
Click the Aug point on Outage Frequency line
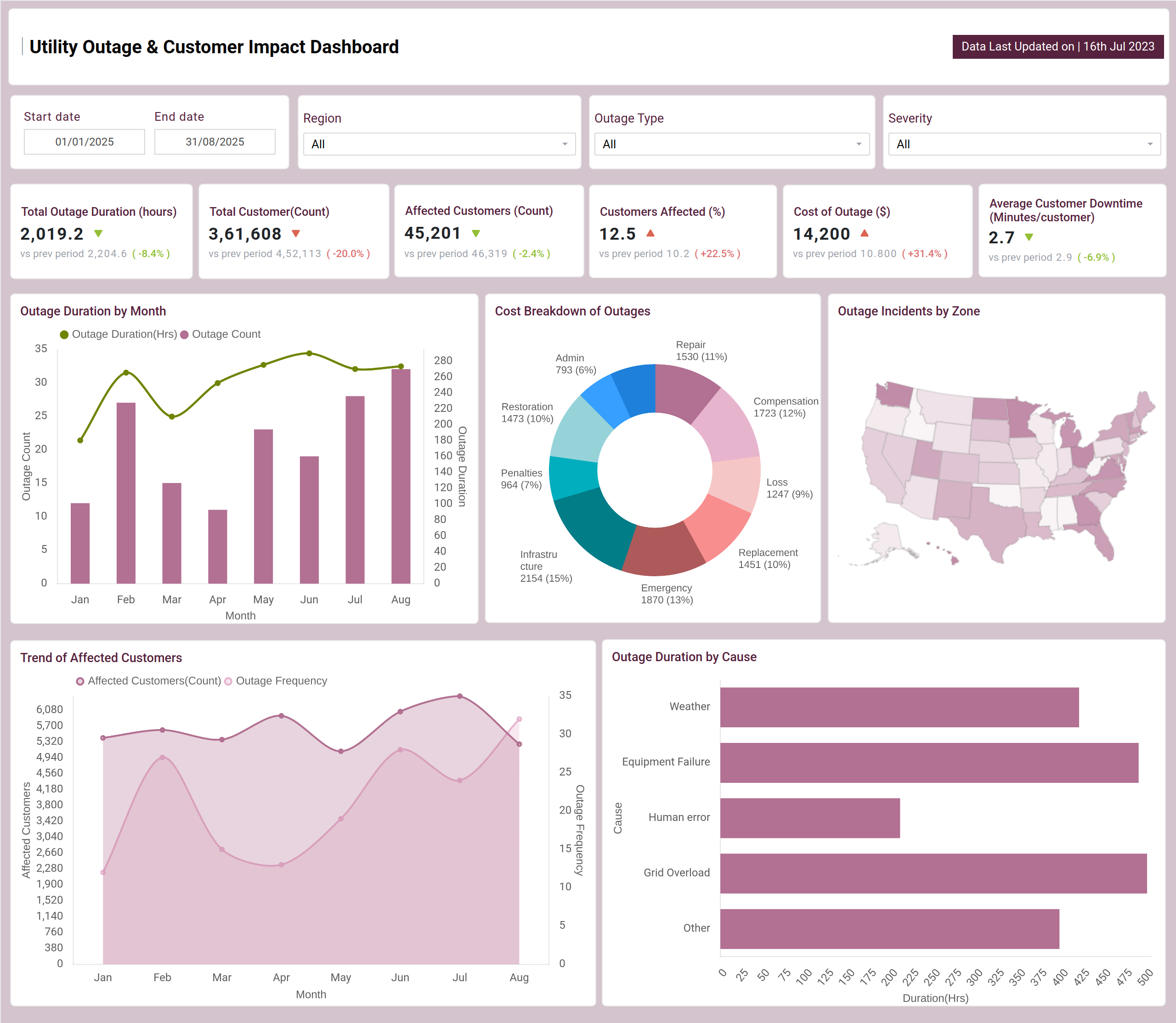pyautogui.click(x=519, y=719)
